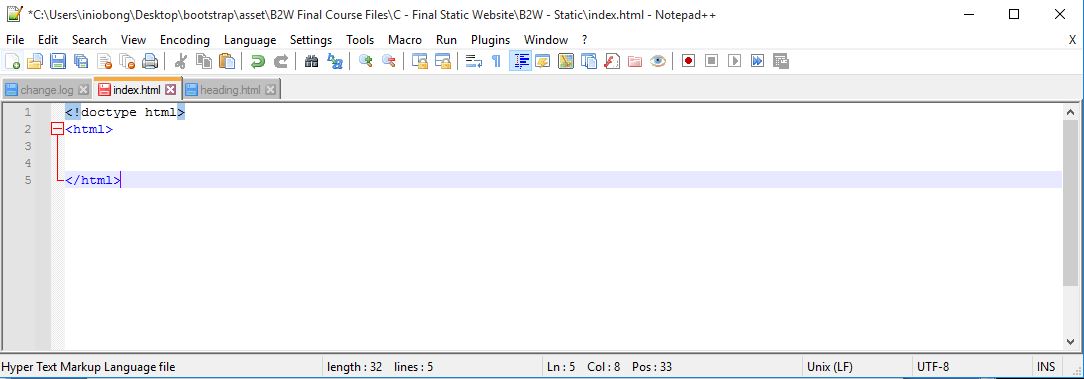The width and height of the screenshot is (1084, 379).
Task: Open the Settings menu
Action: (310, 40)
